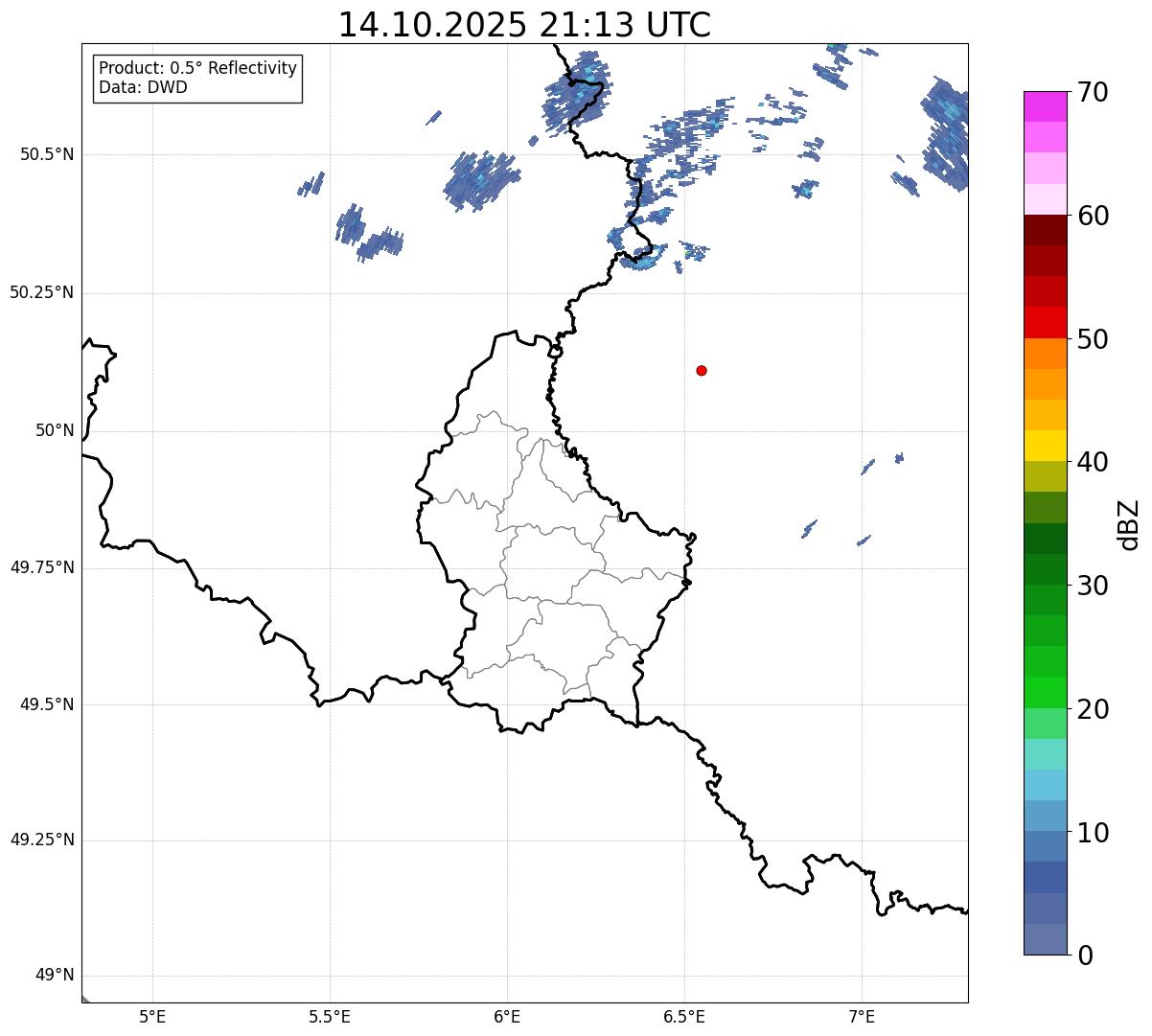1152x1036 pixels.
Task: Click the "dBZ" colorbar axis label
Action: pyautogui.click(x=1129, y=524)
